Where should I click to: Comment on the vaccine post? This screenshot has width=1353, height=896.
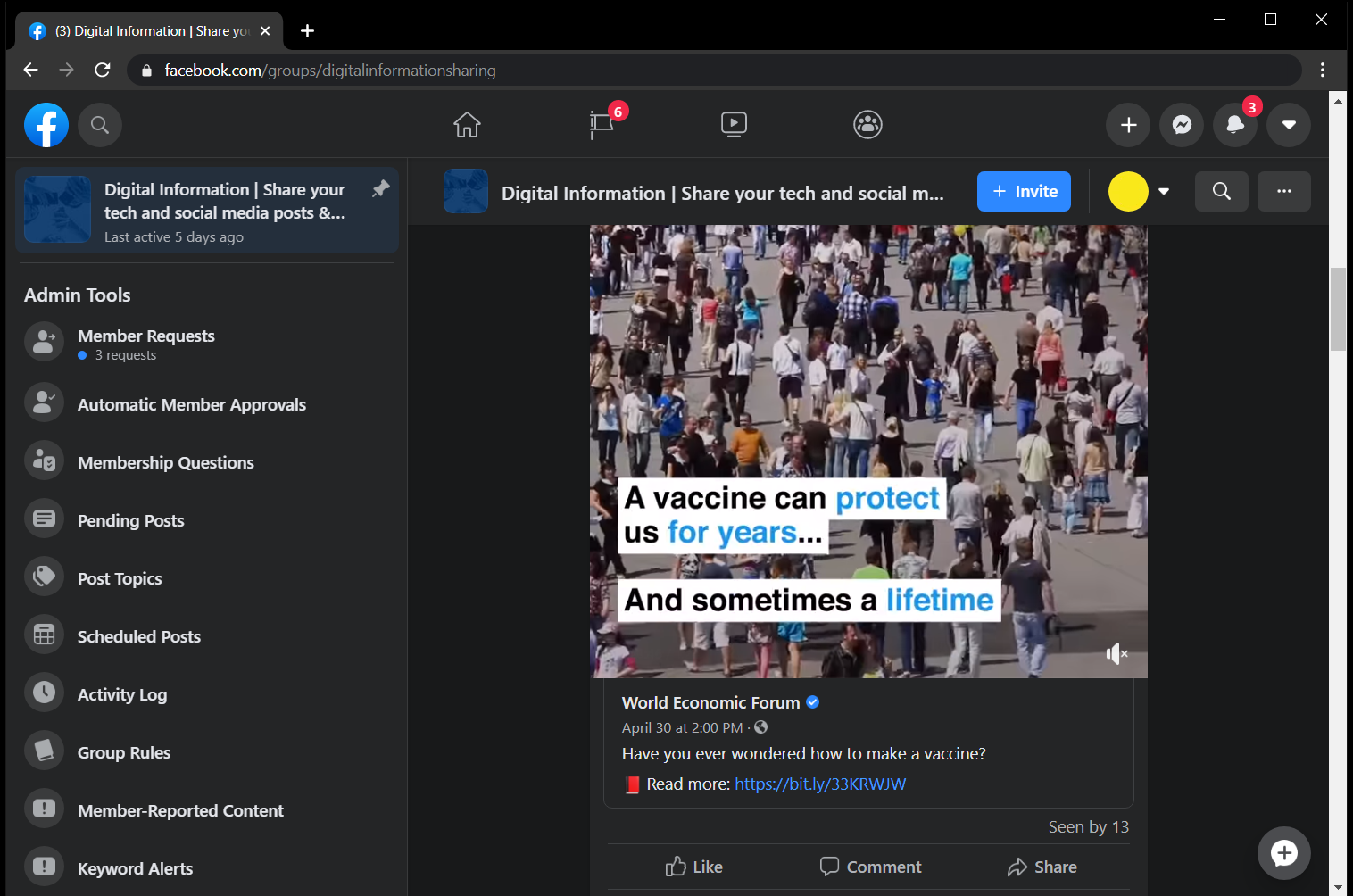tap(870, 867)
